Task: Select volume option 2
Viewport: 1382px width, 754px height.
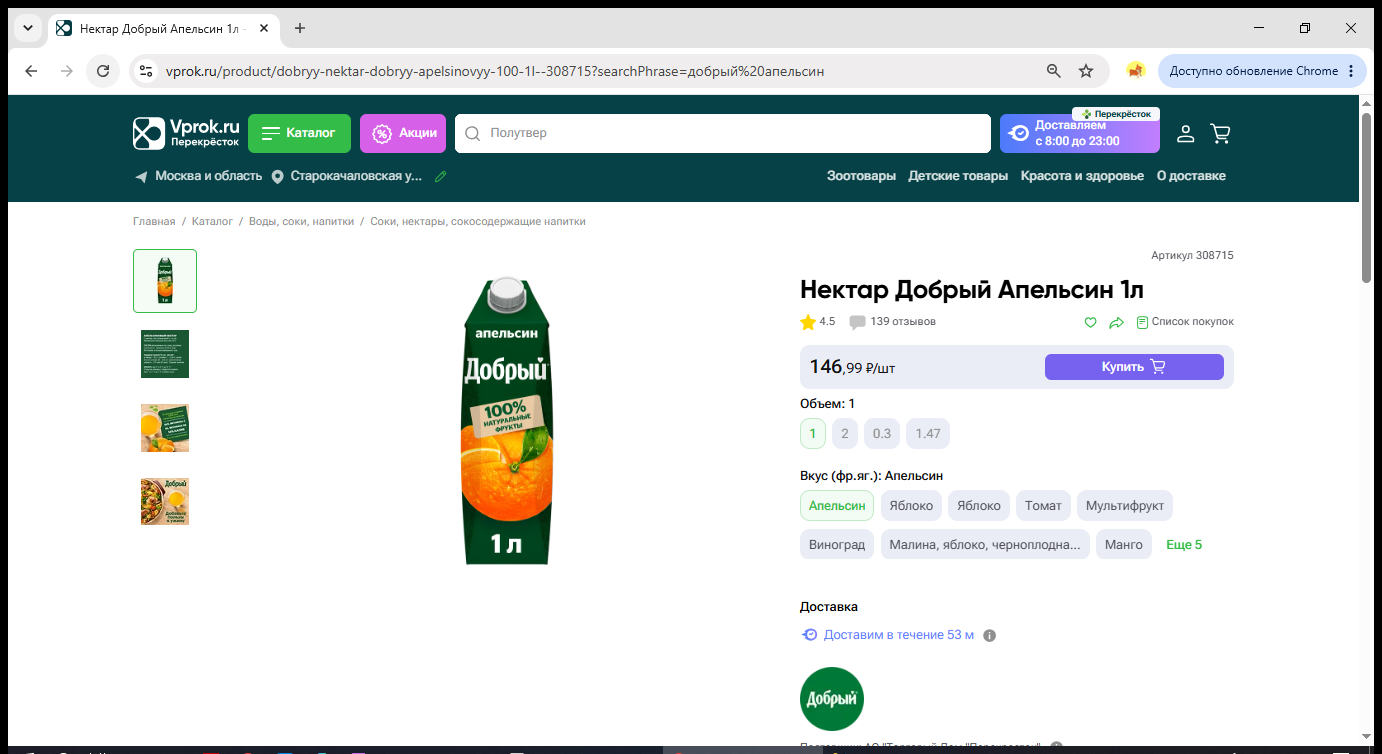Action: [x=845, y=434]
